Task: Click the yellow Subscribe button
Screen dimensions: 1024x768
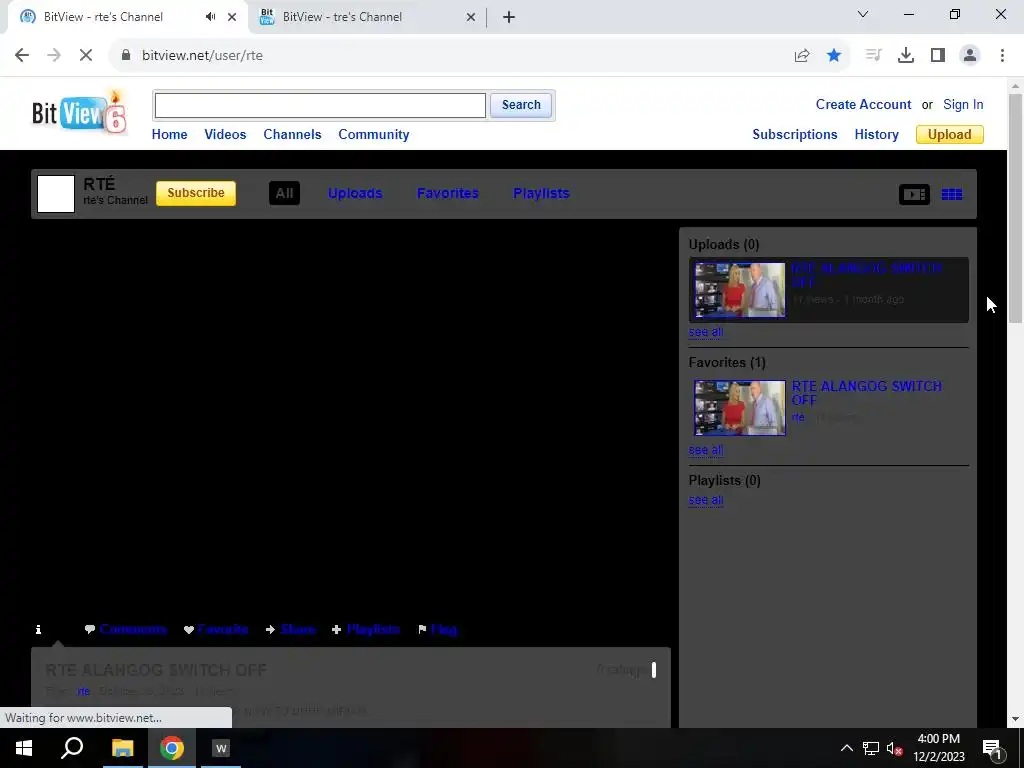Action: click(x=196, y=193)
